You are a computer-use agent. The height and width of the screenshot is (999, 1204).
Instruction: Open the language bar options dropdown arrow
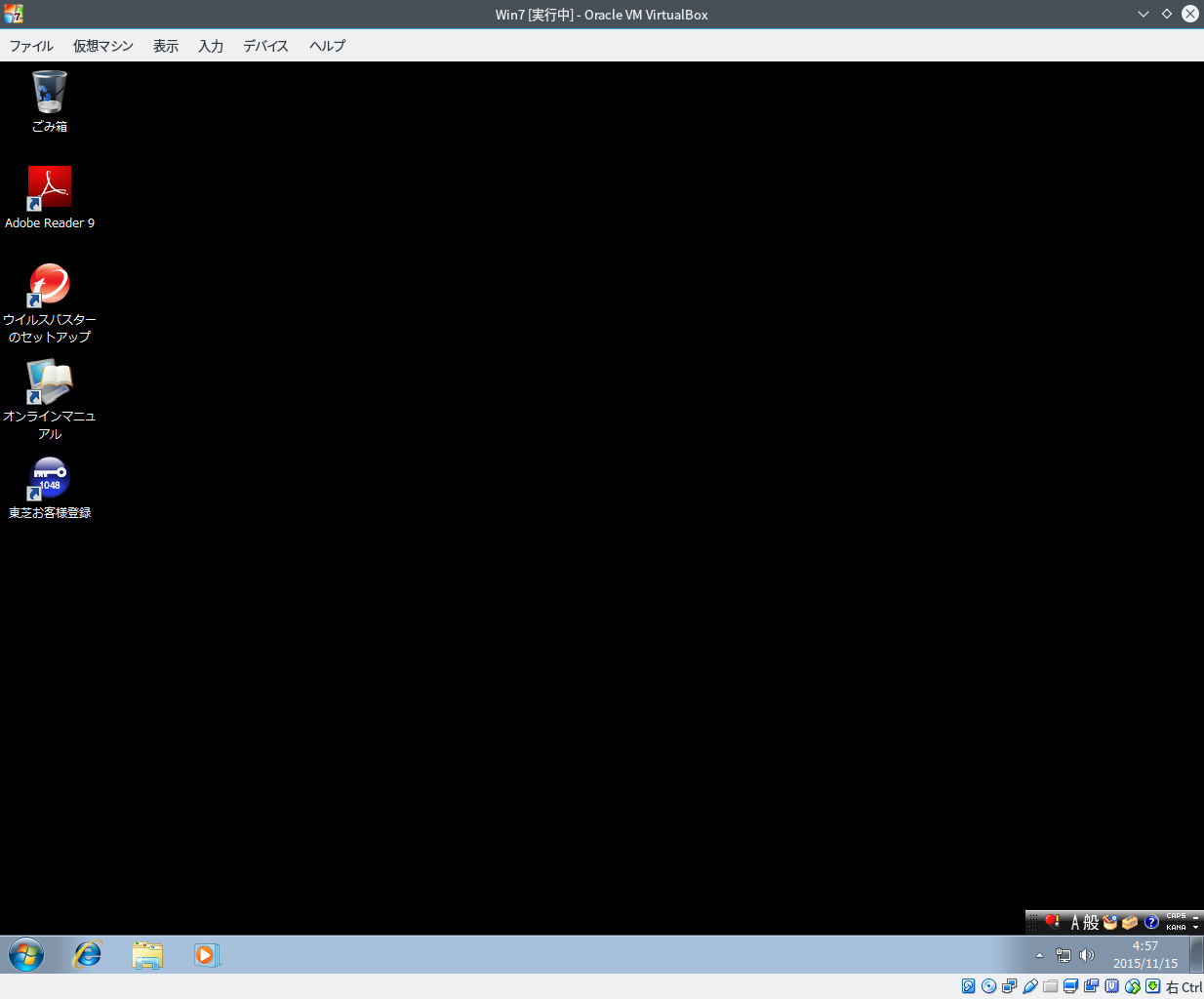pos(1196,928)
